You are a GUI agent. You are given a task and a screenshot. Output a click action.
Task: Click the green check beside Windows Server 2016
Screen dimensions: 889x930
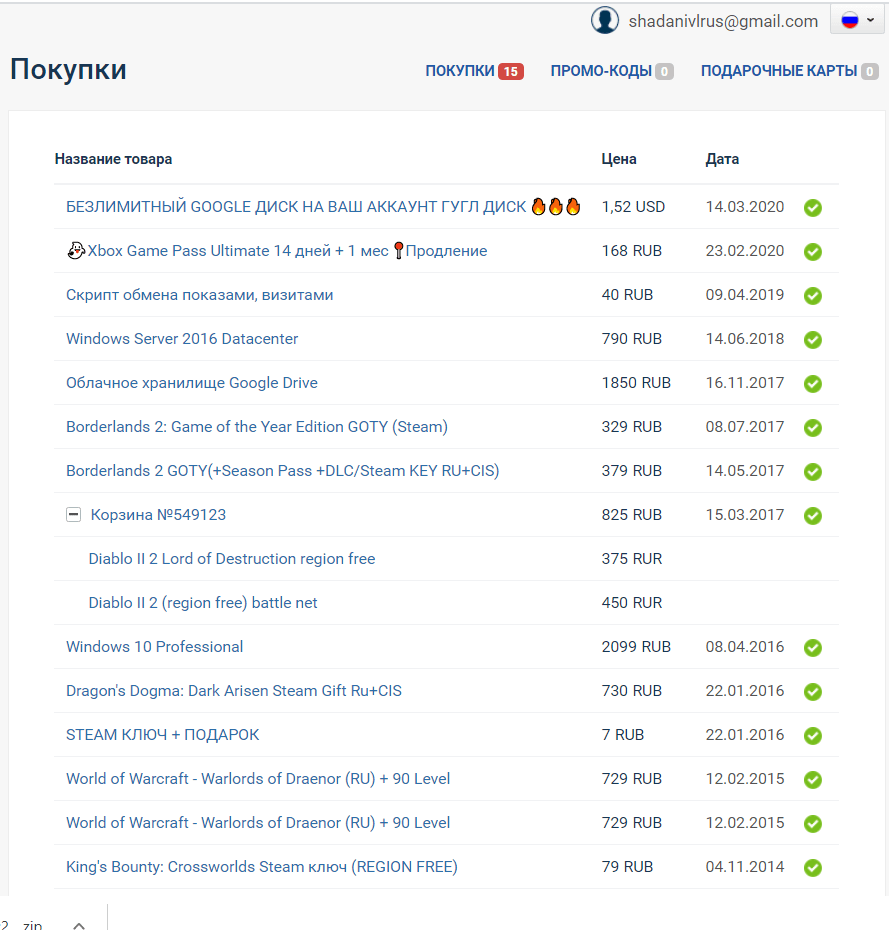pyautogui.click(x=812, y=340)
